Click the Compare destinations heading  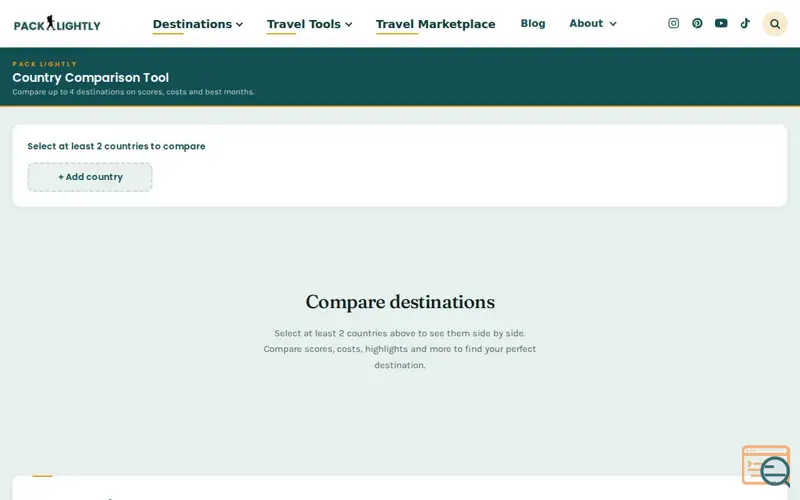400,302
